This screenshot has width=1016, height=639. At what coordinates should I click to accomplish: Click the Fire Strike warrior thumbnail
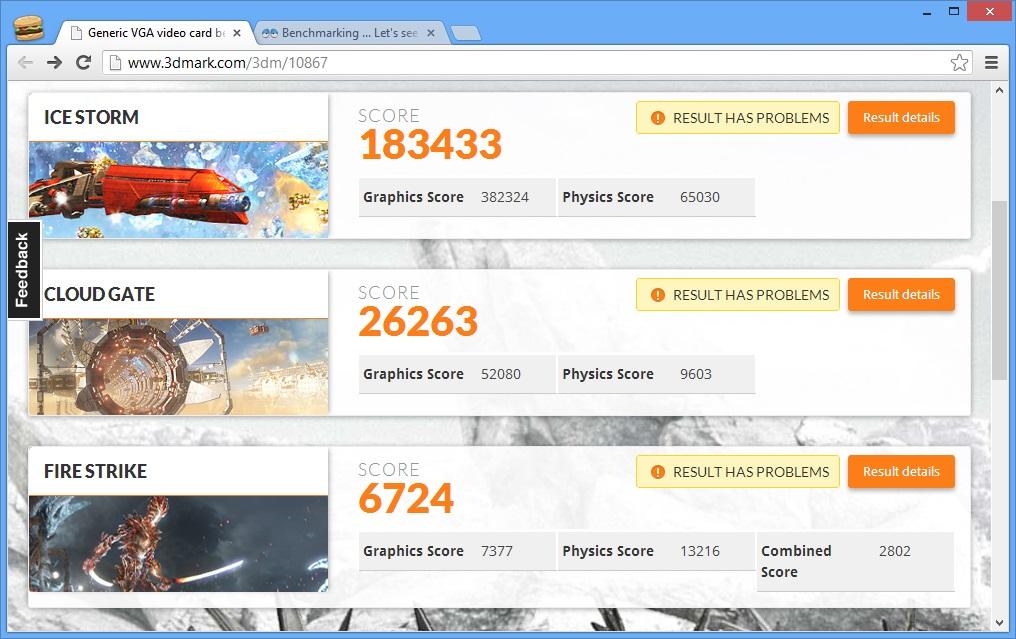click(x=178, y=543)
